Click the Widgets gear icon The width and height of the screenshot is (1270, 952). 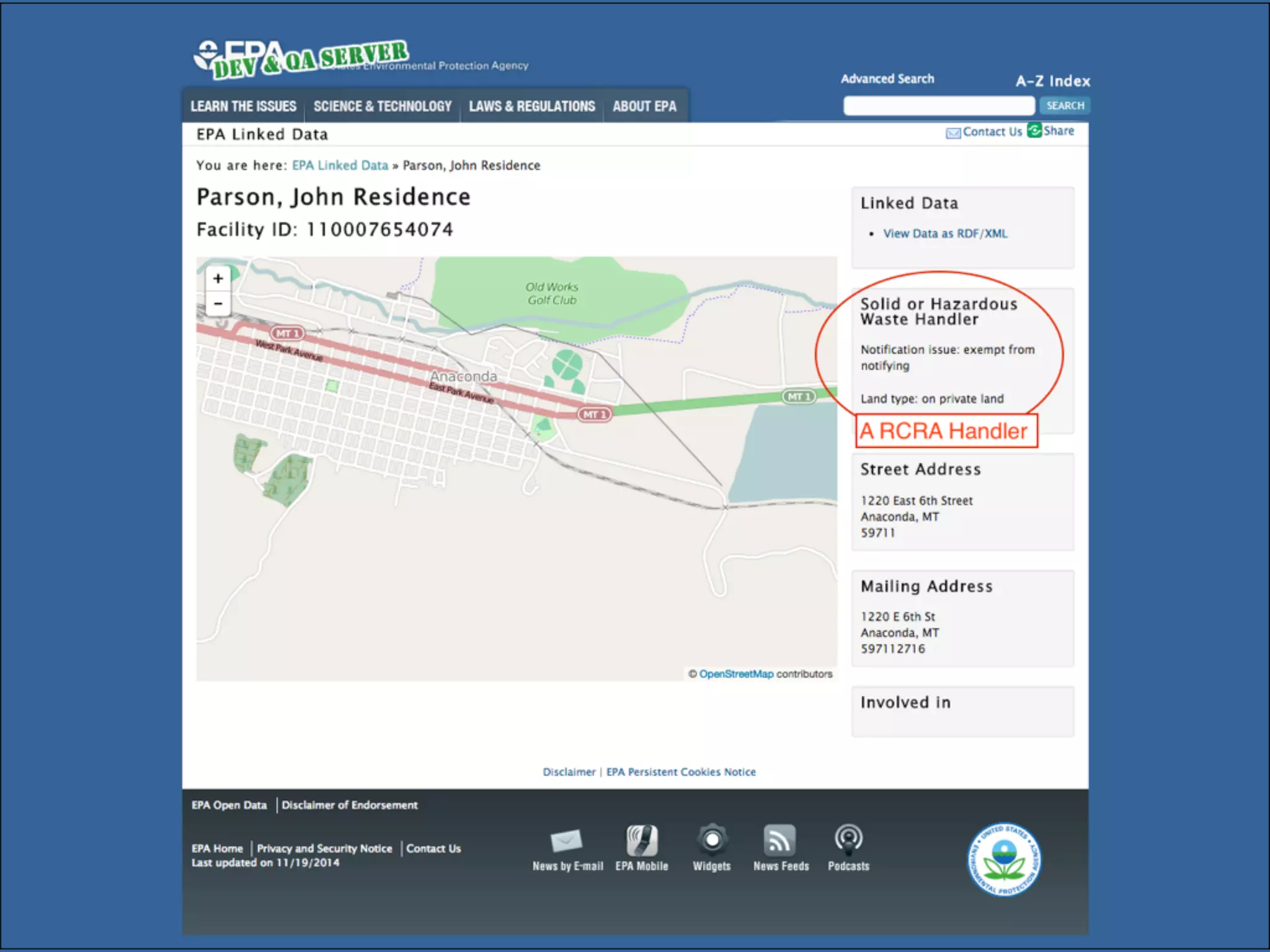tap(712, 840)
